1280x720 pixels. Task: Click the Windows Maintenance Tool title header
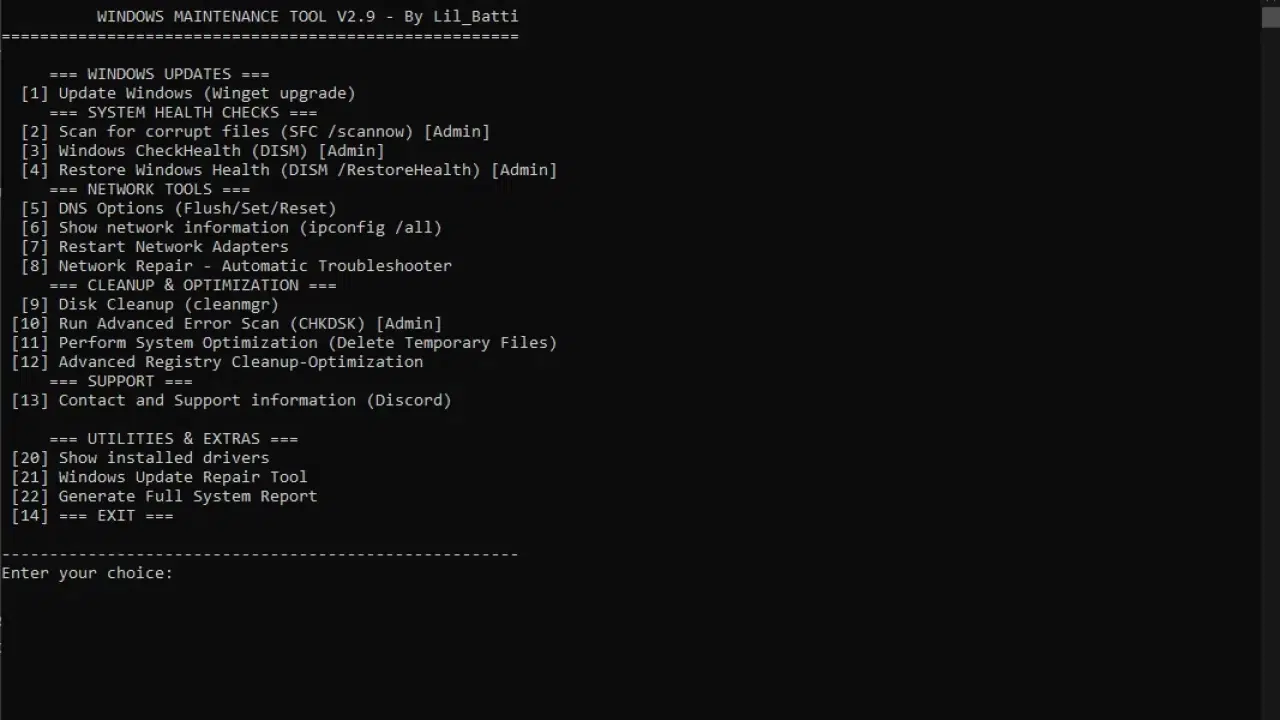click(308, 16)
